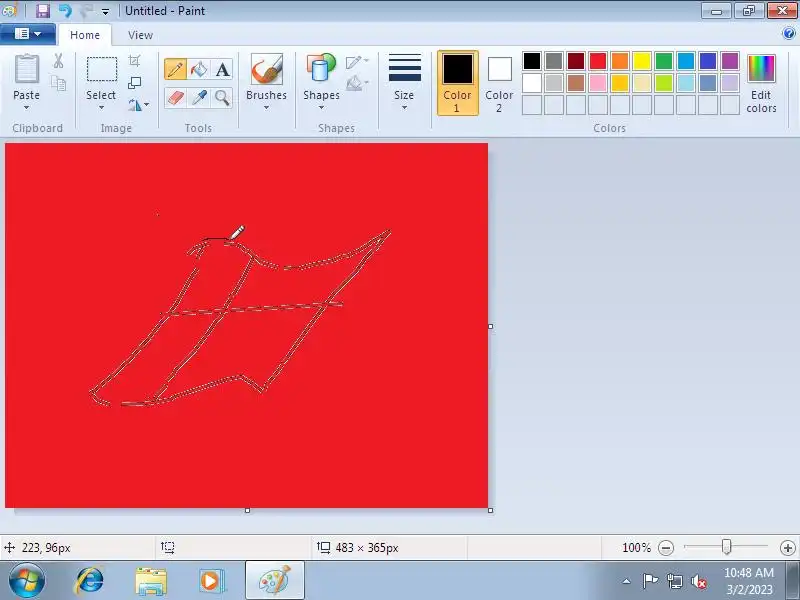Click the canvas bottom-right resize handle
800x600 pixels.
point(490,510)
